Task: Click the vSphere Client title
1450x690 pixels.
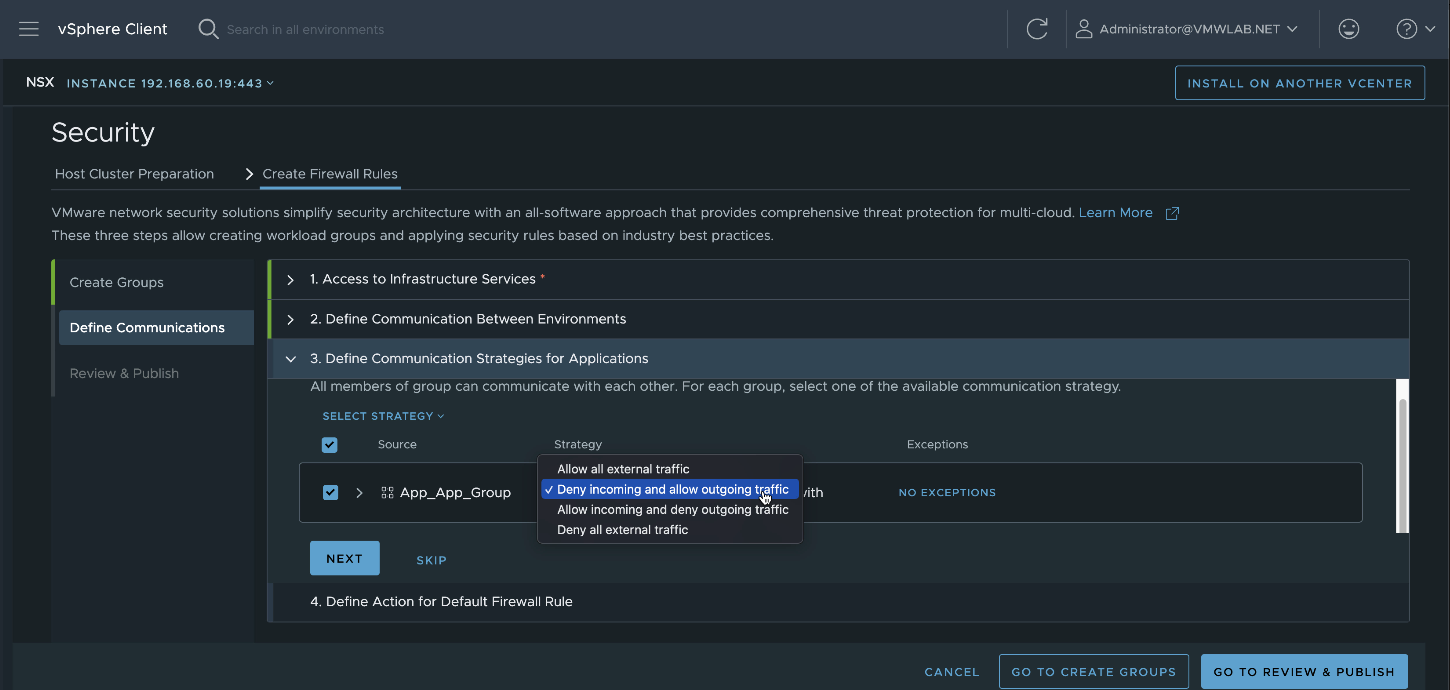Action: pos(113,29)
